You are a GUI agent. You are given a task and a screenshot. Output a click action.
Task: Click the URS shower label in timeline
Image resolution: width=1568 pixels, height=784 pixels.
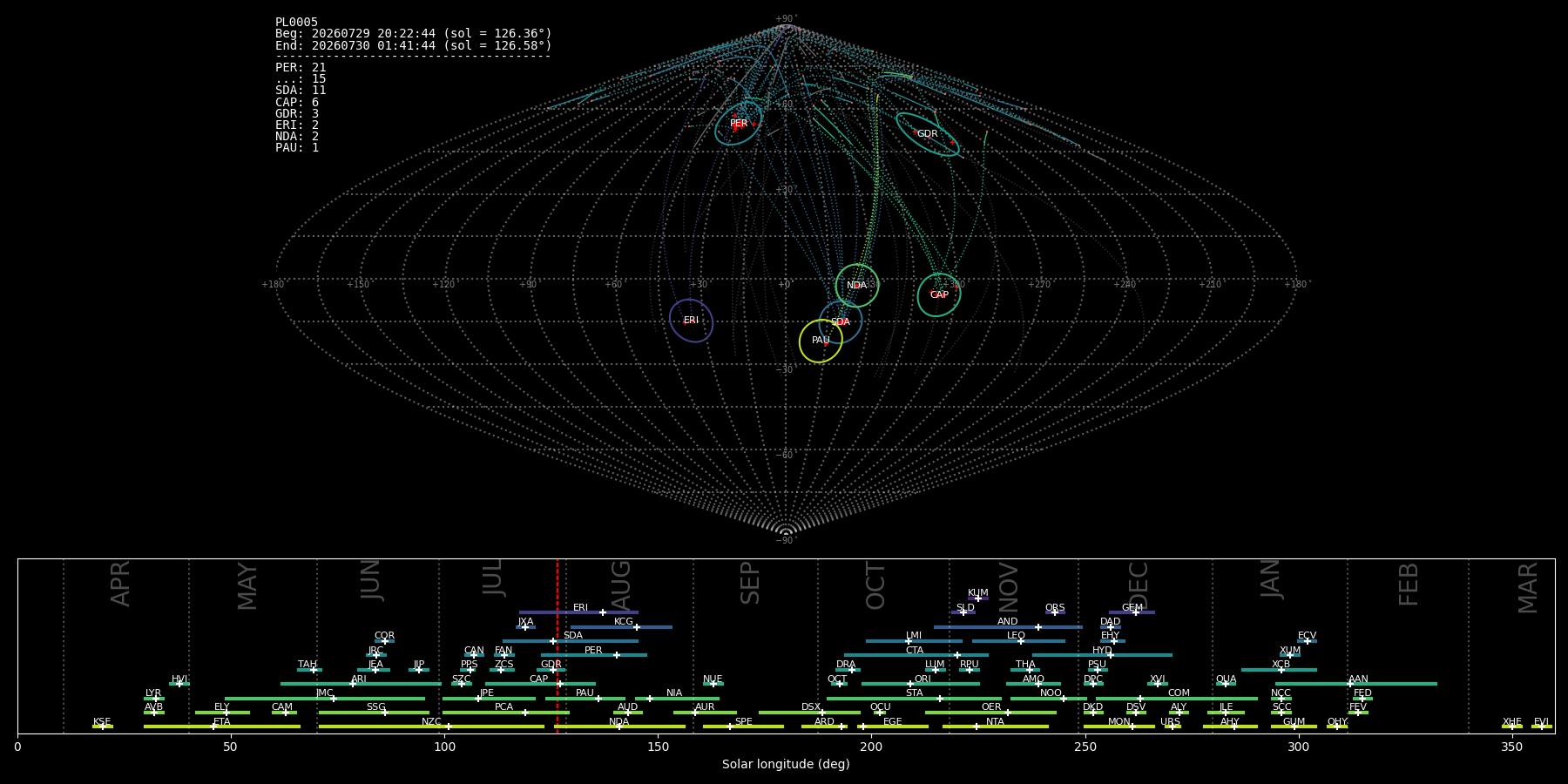(1170, 722)
